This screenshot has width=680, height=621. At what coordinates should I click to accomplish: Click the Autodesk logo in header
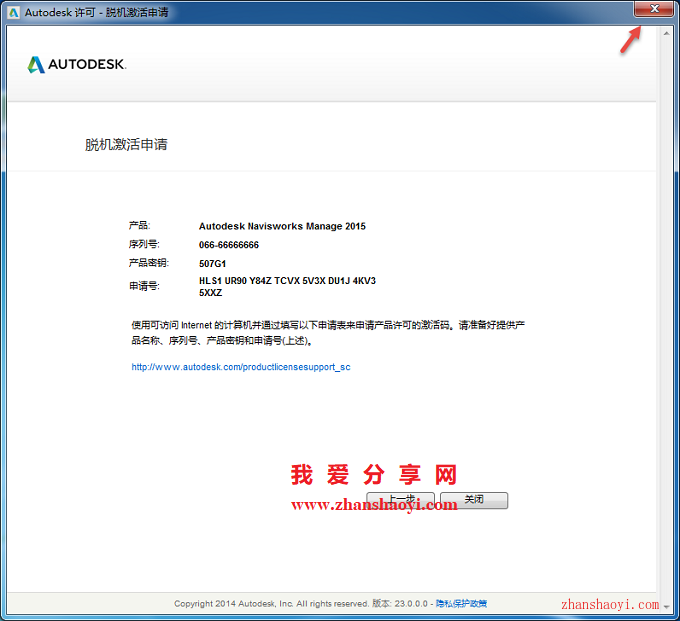tap(77, 65)
